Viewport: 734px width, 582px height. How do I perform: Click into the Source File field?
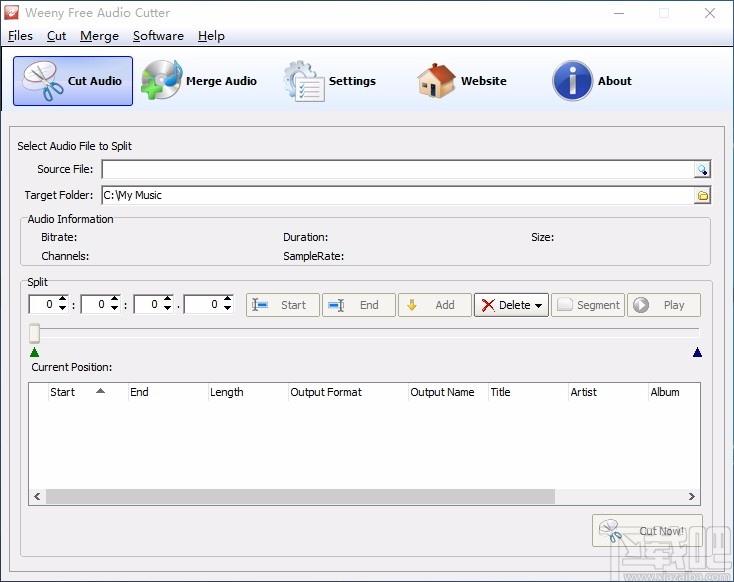398,169
